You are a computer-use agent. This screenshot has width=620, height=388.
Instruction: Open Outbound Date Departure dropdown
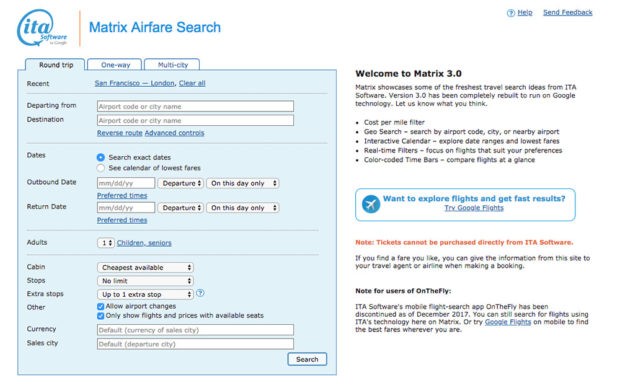(x=181, y=183)
